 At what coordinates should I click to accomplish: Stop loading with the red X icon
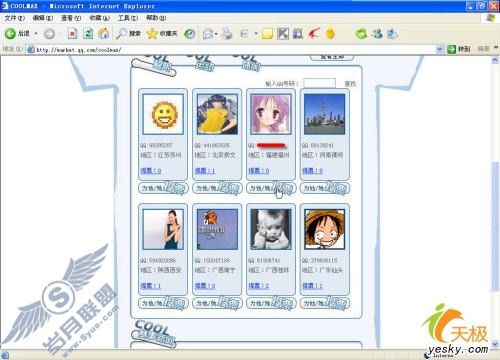(72, 33)
